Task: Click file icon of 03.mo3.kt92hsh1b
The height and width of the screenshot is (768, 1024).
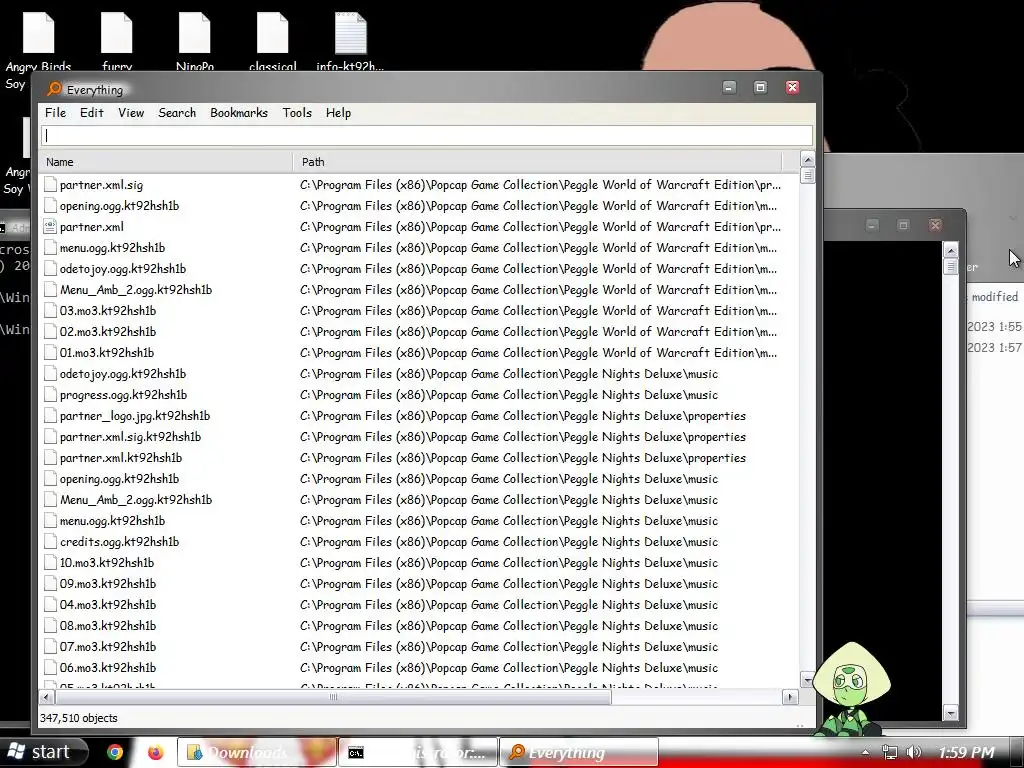Action: tap(50, 311)
